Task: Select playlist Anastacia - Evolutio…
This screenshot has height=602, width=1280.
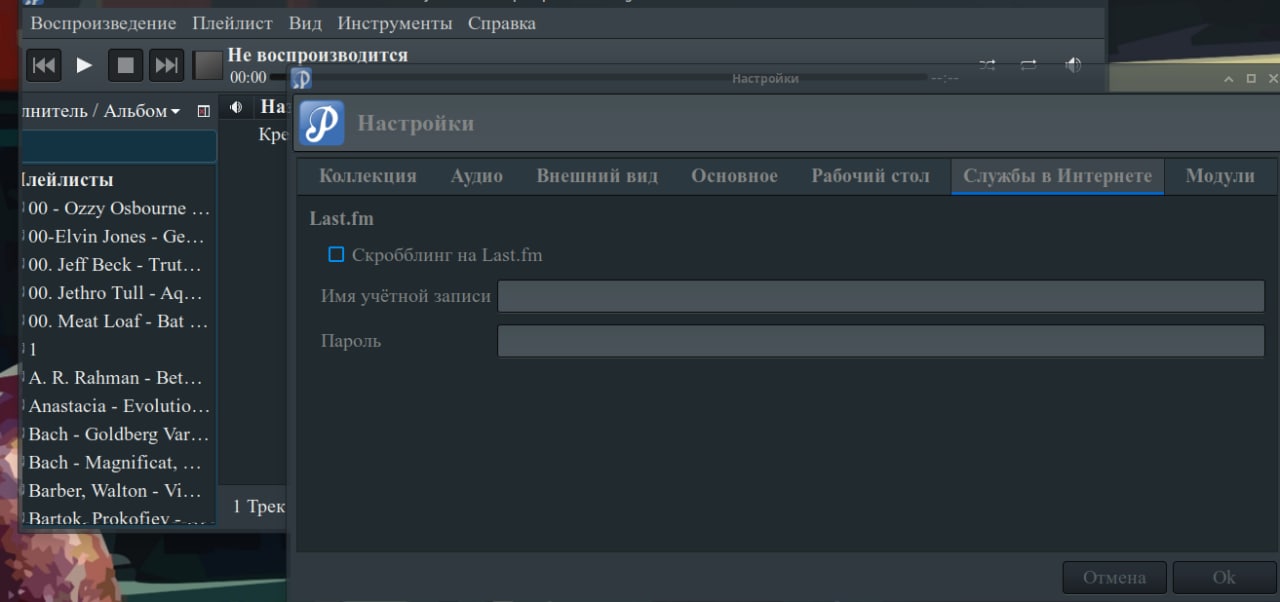Action: click(x=118, y=406)
